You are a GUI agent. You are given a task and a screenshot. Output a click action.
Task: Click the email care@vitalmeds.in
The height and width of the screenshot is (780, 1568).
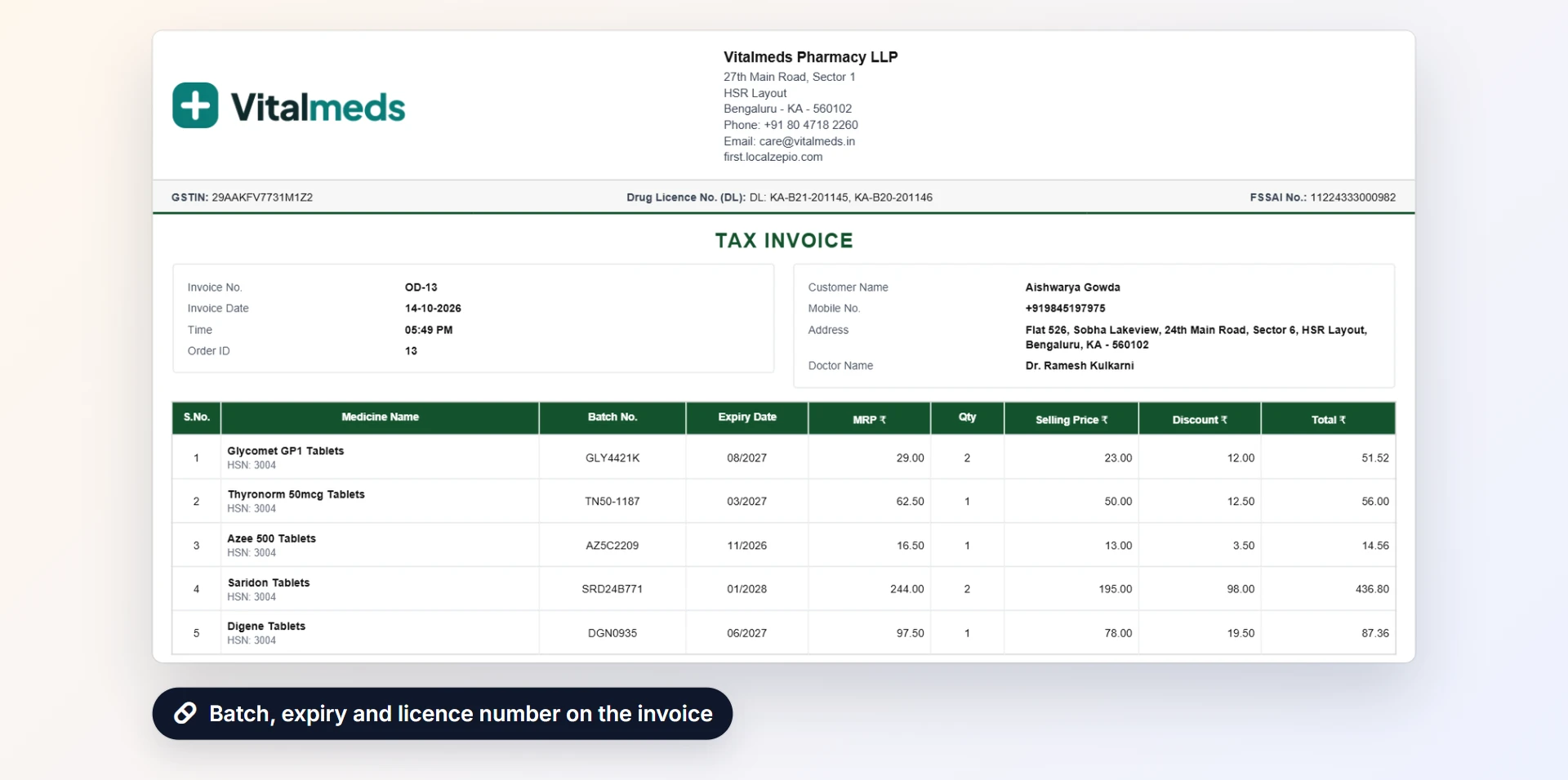click(x=807, y=141)
